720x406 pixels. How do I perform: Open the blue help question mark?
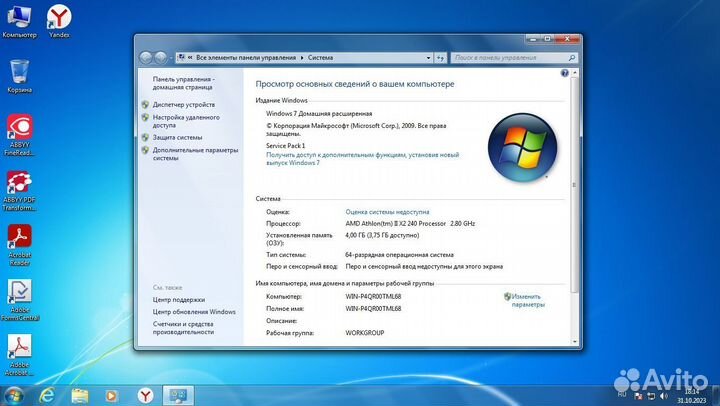564,73
